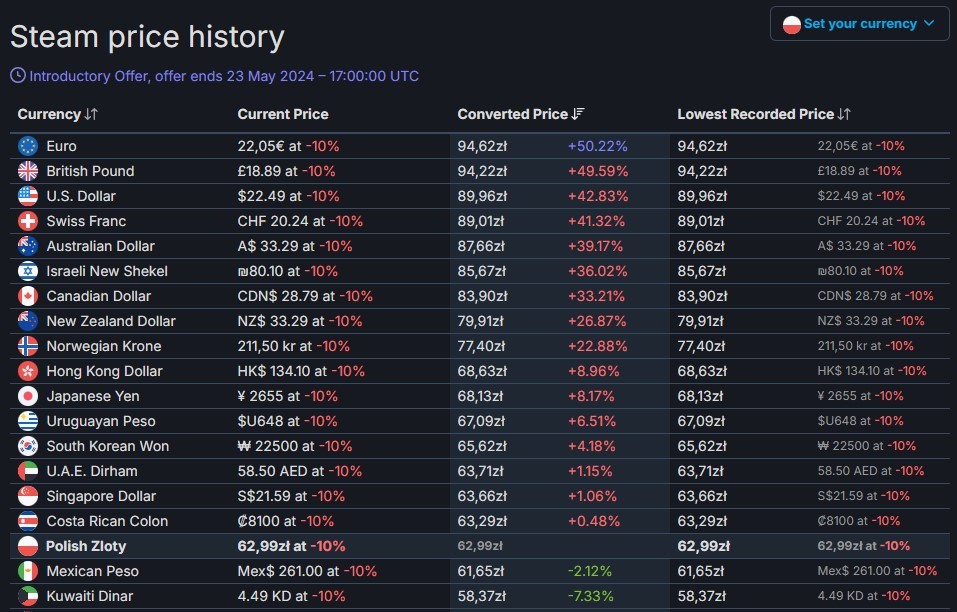Click the bold 62,99zł lowest recorded price
This screenshot has width=957, height=612.
pos(703,547)
